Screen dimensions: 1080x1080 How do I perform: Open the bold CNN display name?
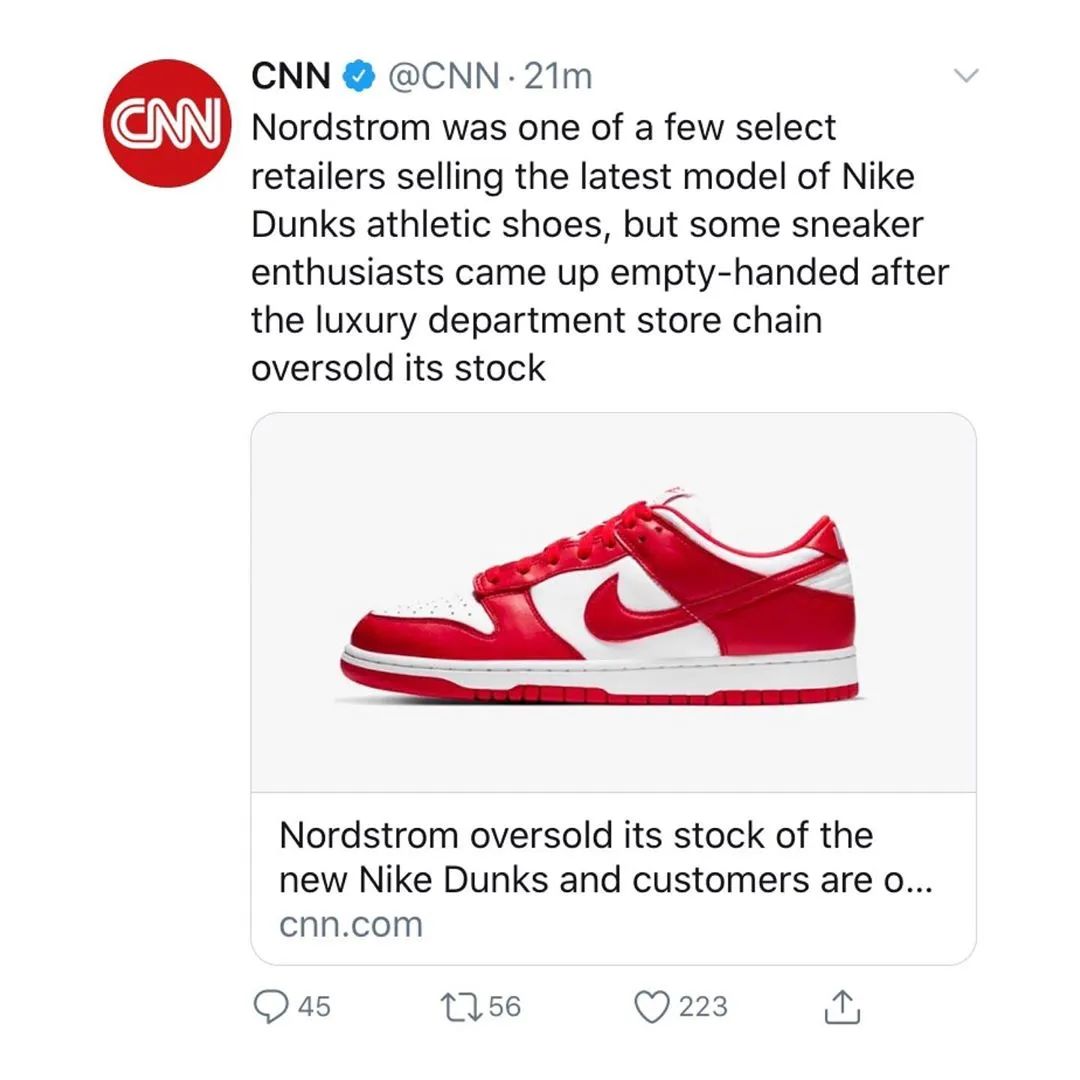pos(291,76)
